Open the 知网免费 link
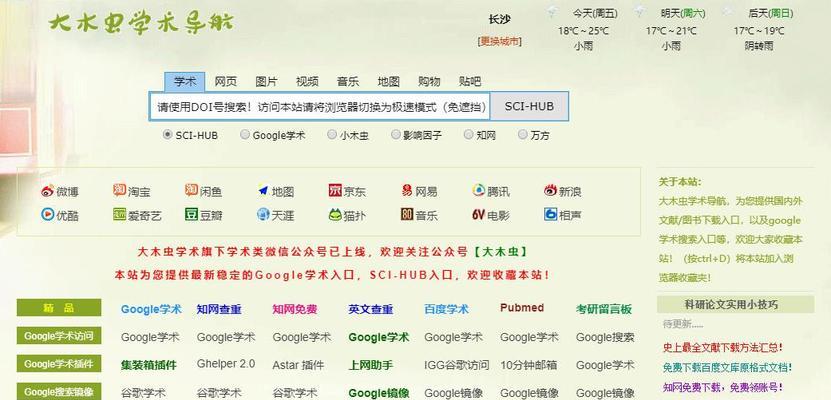 [x=295, y=309]
